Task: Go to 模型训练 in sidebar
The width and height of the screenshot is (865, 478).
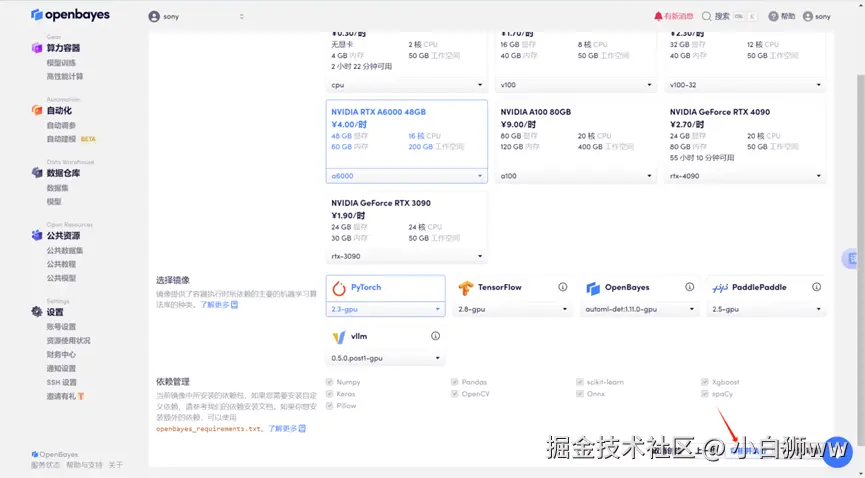Action: 61,63
